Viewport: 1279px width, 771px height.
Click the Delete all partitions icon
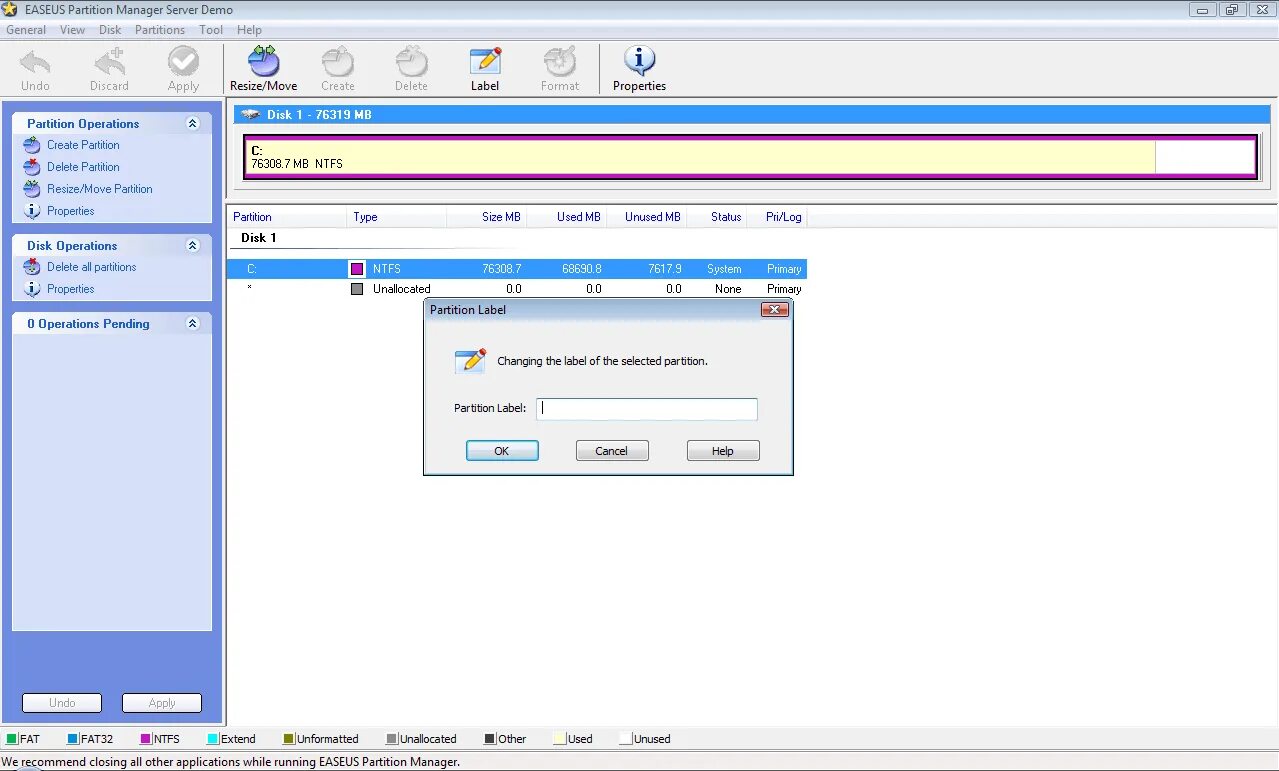pos(32,267)
